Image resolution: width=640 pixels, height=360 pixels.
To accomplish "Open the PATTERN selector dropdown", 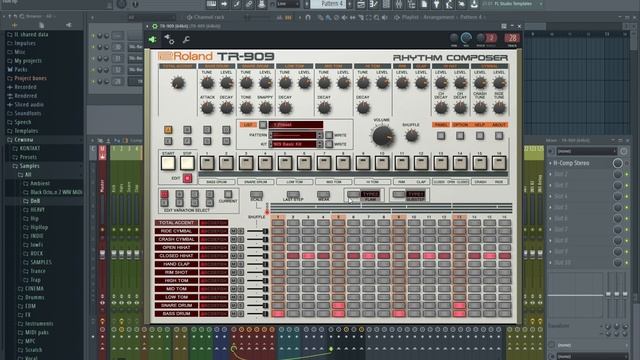I will pyautogui.click(x=294, y=135).
